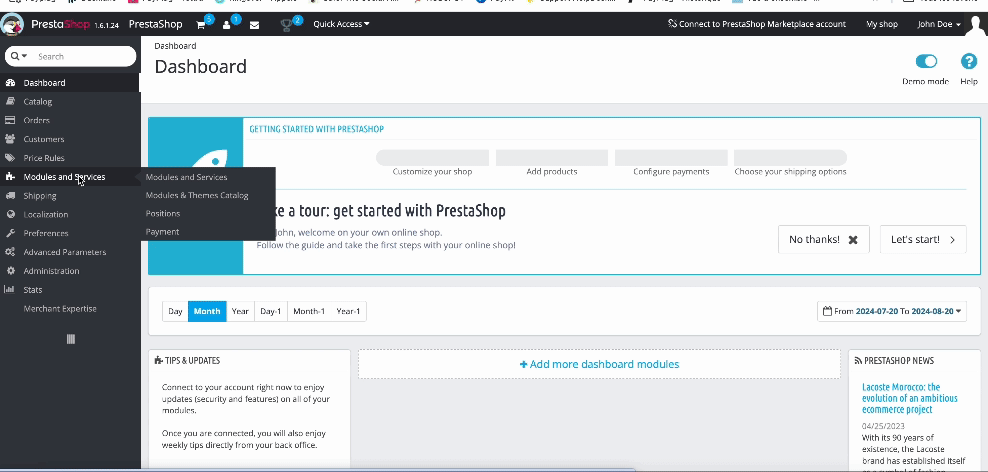This screenshot has height=472, width=988.
Task: Open the date range dropdown
Action: click(x=892, y=311)
